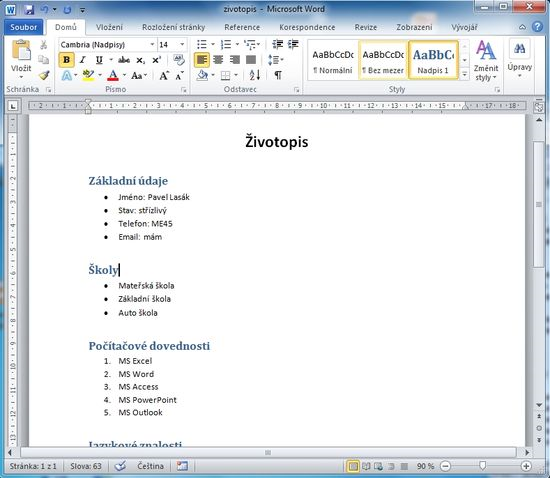Justify the paragraph text
Viewport: 550px width, 478px height.
[251, 60]
